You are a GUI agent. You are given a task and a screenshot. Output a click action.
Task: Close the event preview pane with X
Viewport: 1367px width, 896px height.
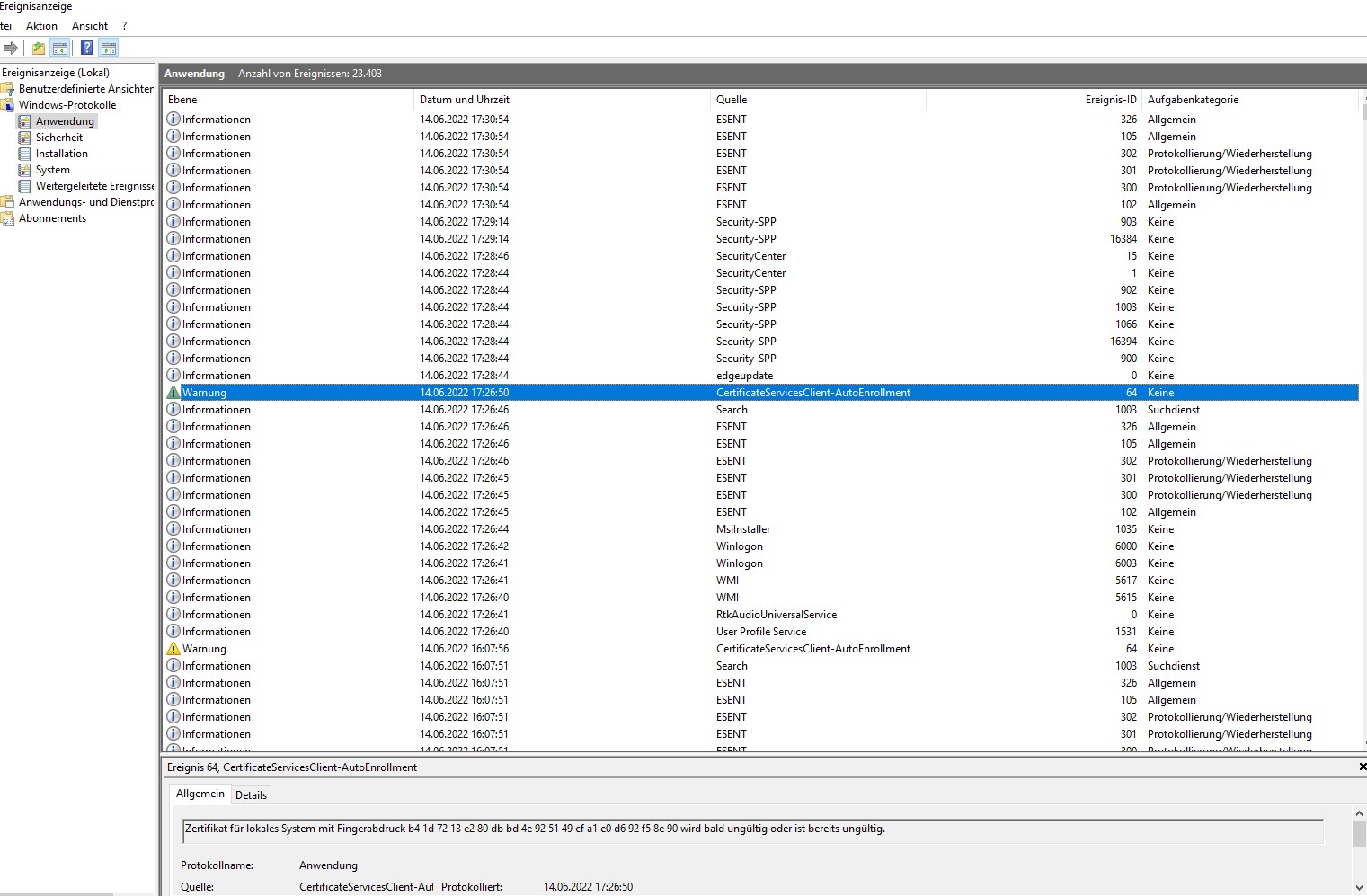pos(1362,767)
